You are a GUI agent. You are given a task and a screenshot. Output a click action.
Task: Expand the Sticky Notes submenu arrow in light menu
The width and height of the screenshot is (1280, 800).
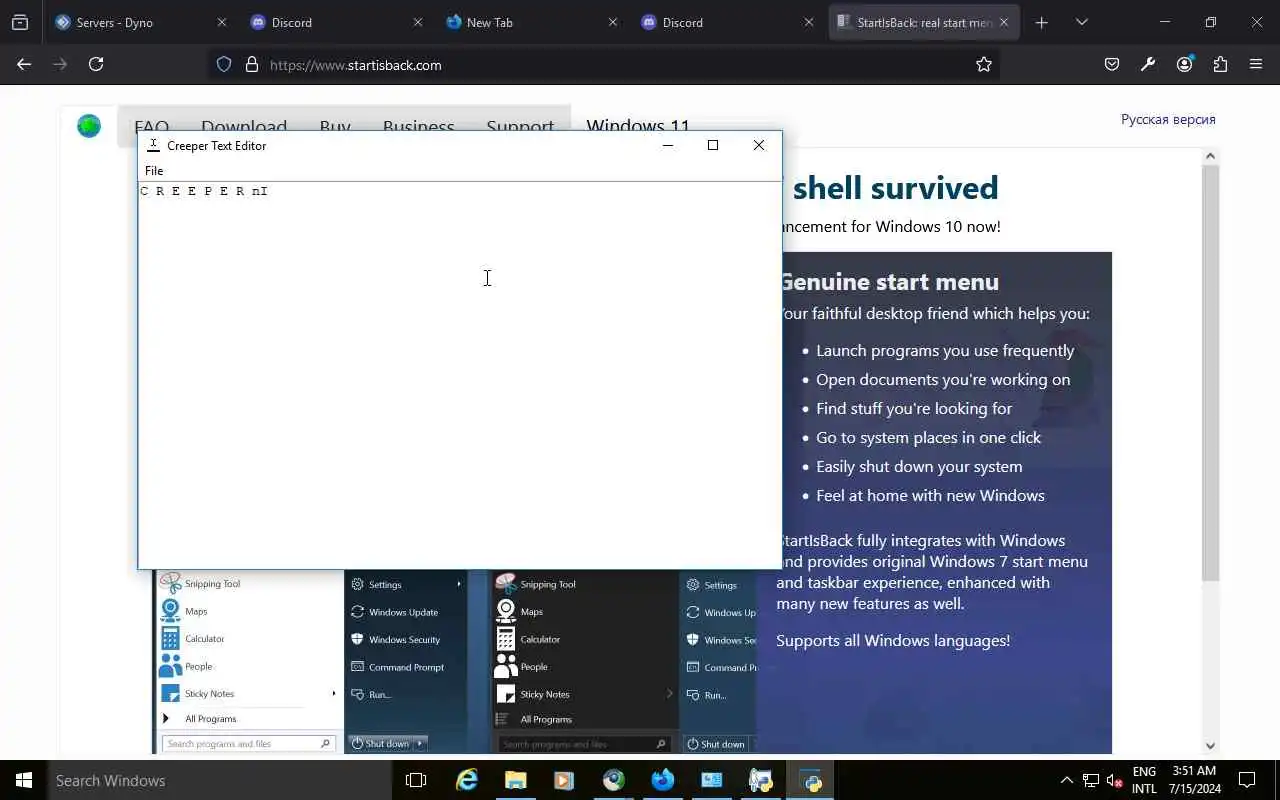(x=334, y=693)
